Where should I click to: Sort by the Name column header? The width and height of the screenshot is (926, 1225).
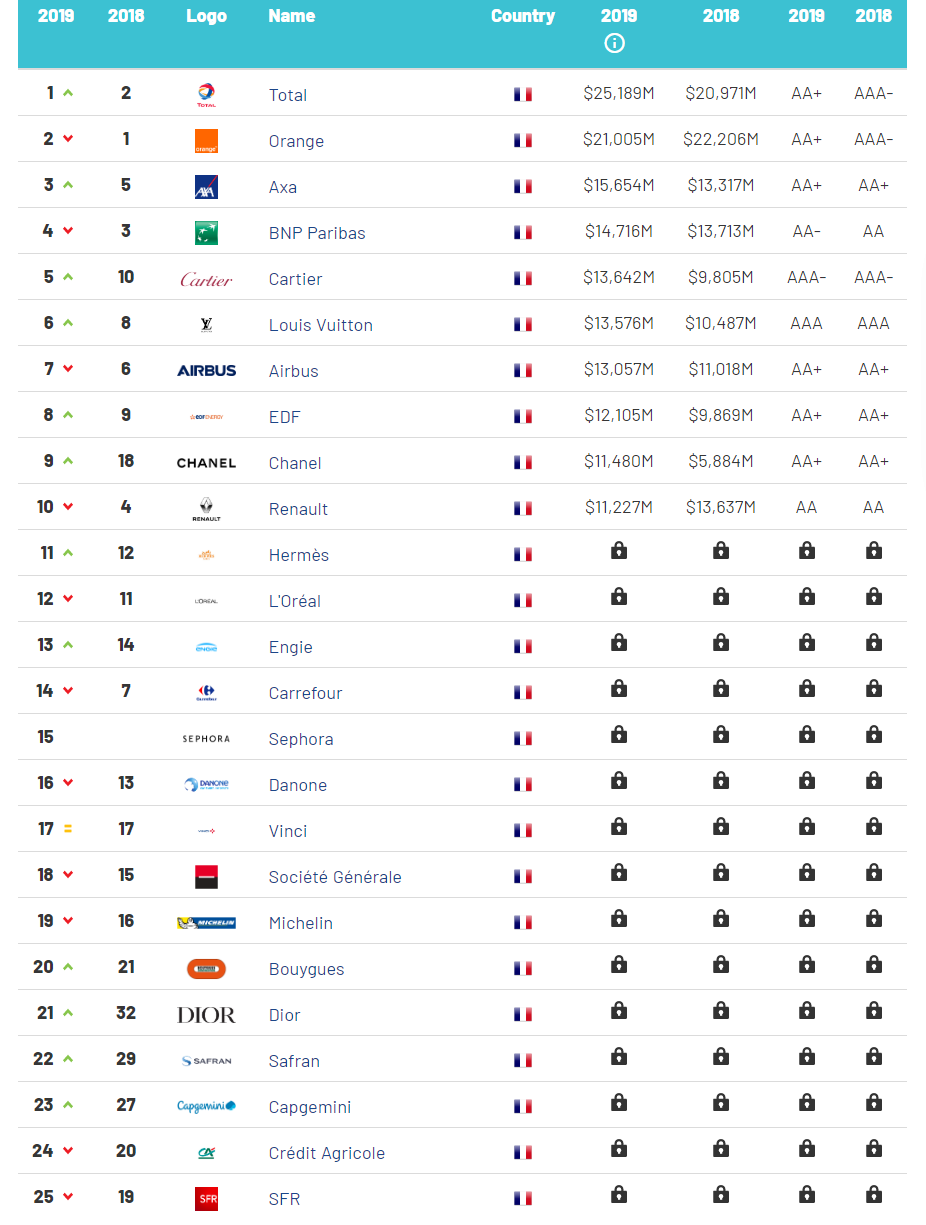(x=291, y=16)
